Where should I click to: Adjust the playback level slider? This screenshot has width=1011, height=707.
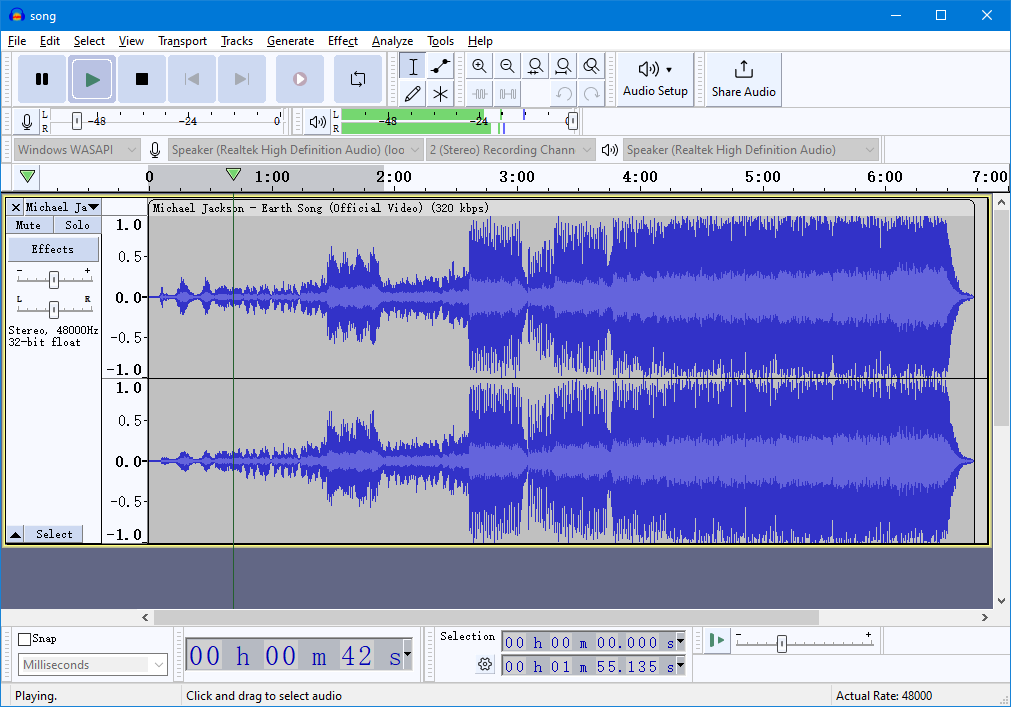[571, 121]
